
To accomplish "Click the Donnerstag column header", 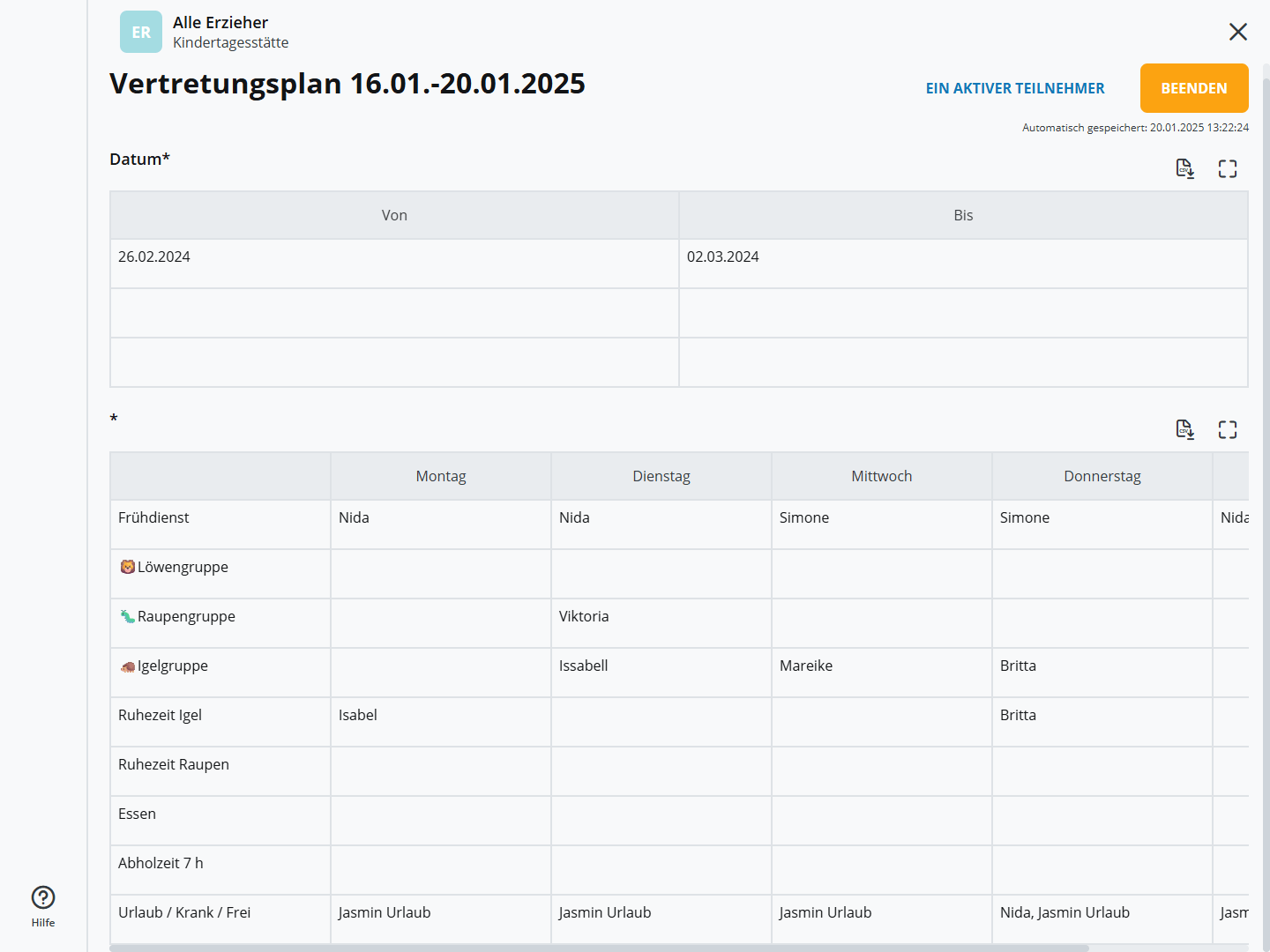I will [1102, 476].
